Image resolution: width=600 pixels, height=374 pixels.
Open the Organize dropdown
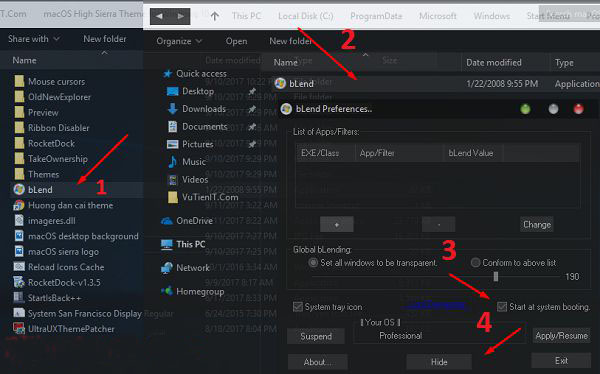pos(179,41)
